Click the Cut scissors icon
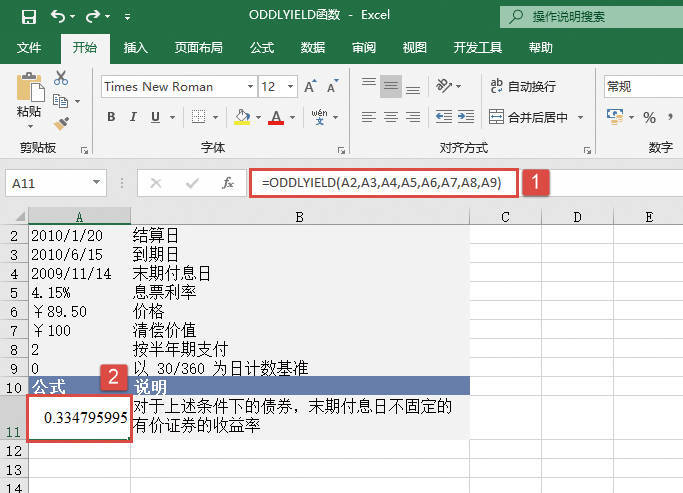This screenshot has width=683, height=493. click(x=61, y=78)
